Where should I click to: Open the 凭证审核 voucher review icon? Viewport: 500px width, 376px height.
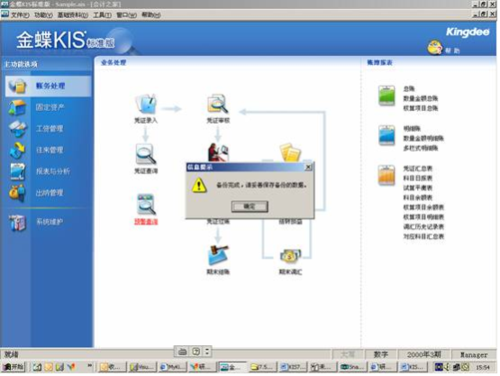218,104
